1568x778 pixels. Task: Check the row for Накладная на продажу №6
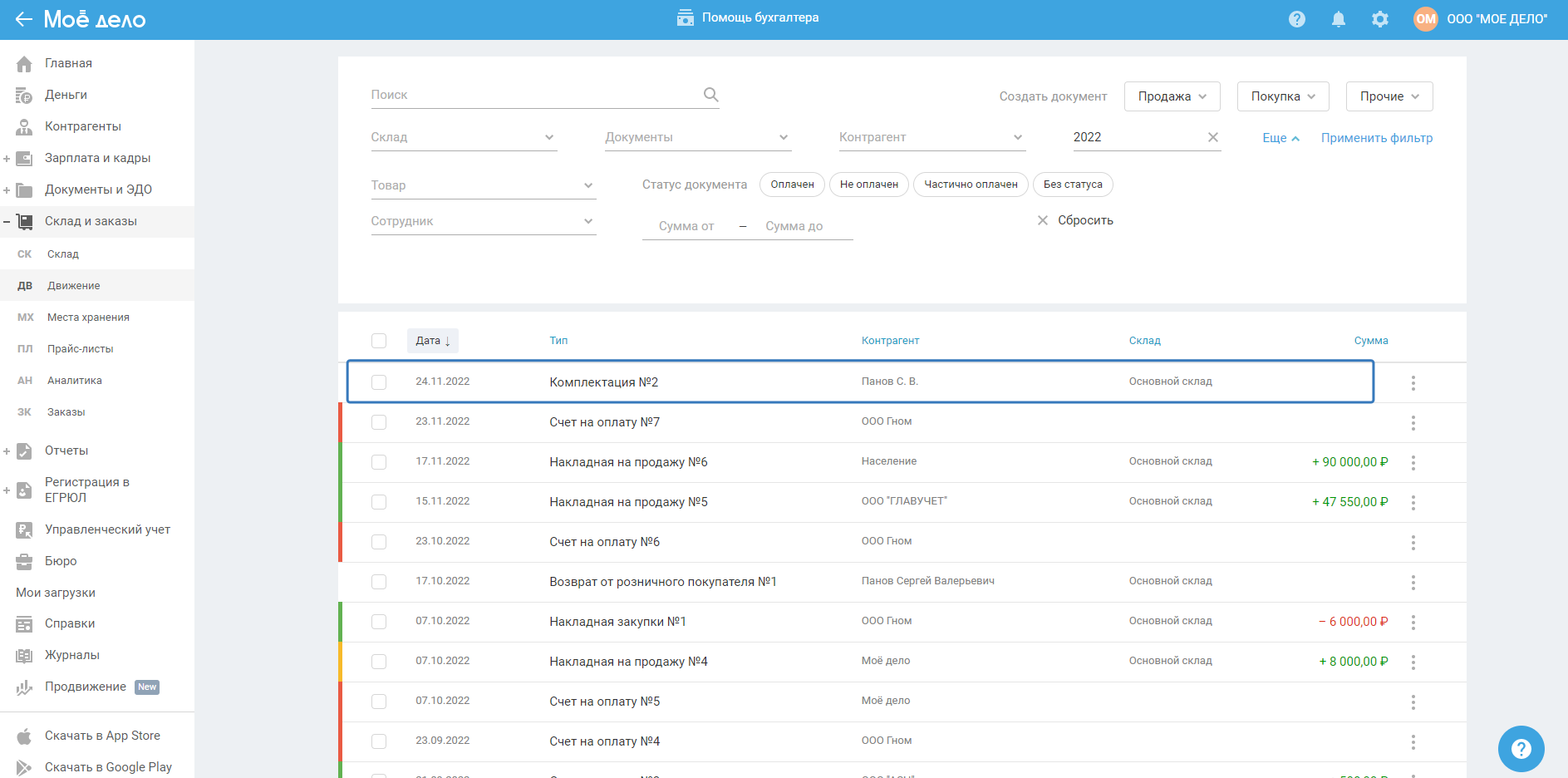tap(379, 462)
